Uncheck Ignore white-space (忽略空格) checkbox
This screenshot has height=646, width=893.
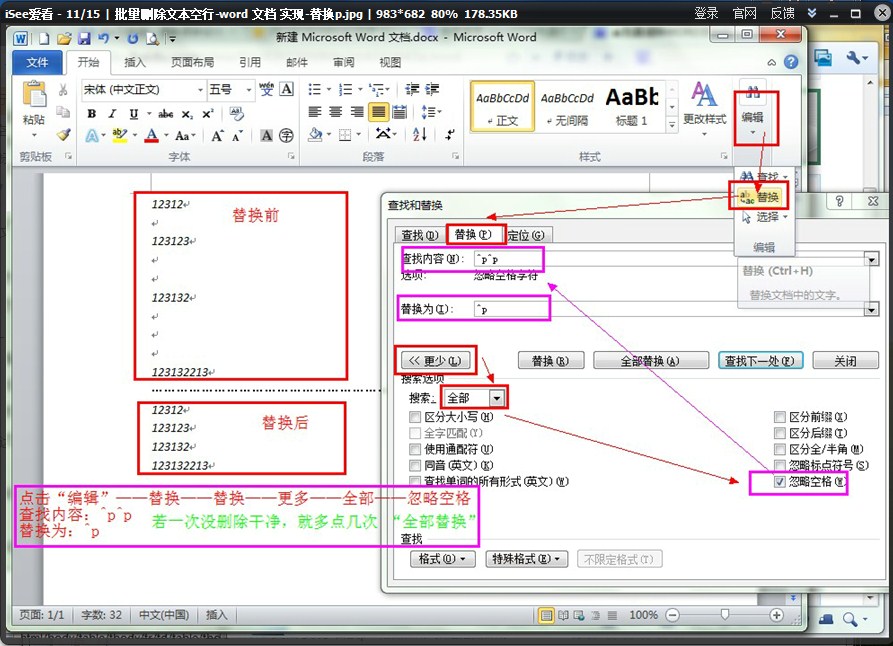point(780,482)
